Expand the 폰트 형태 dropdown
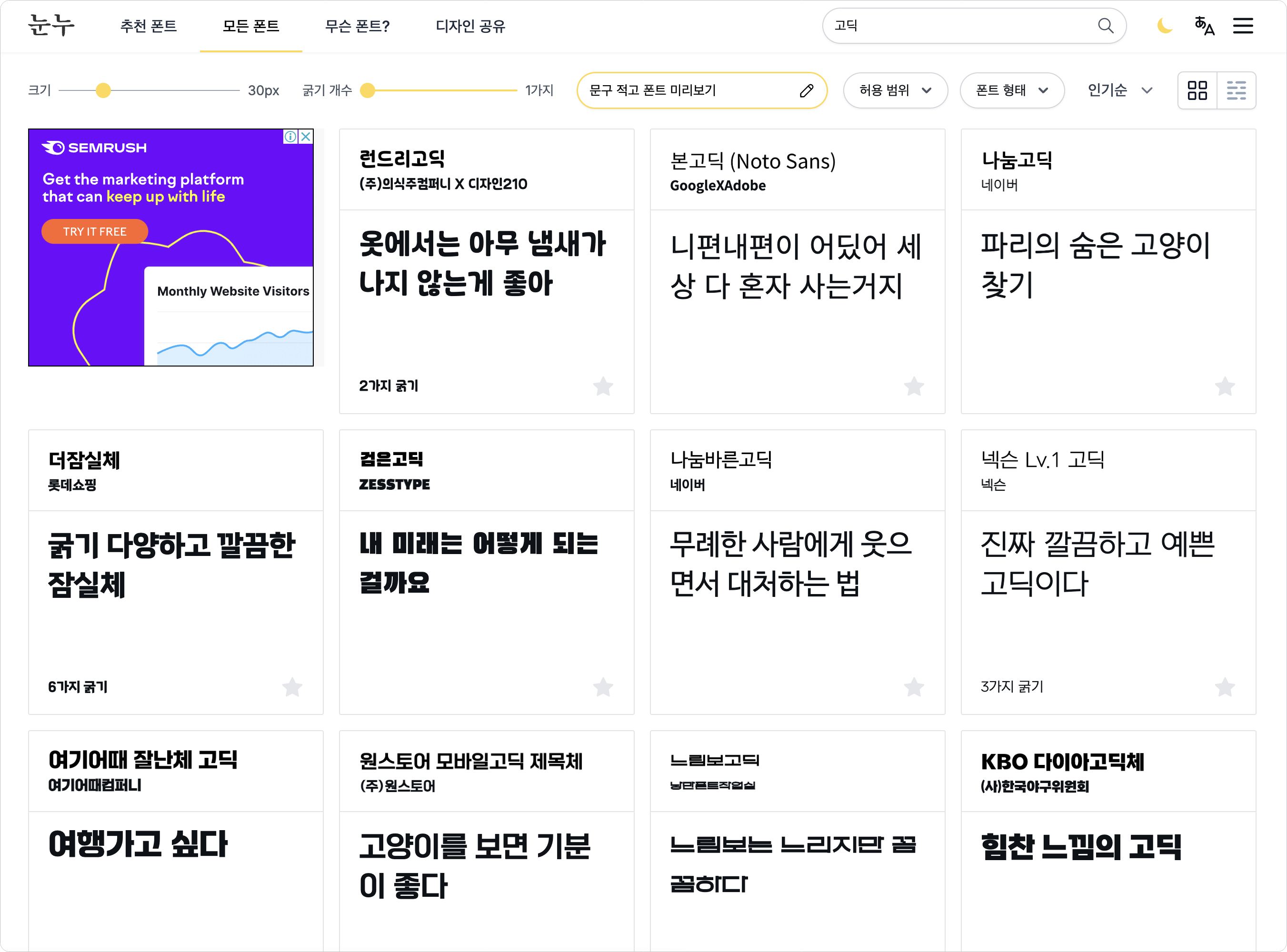This screenshot has height=952, width=1287. pos(1012,90)
